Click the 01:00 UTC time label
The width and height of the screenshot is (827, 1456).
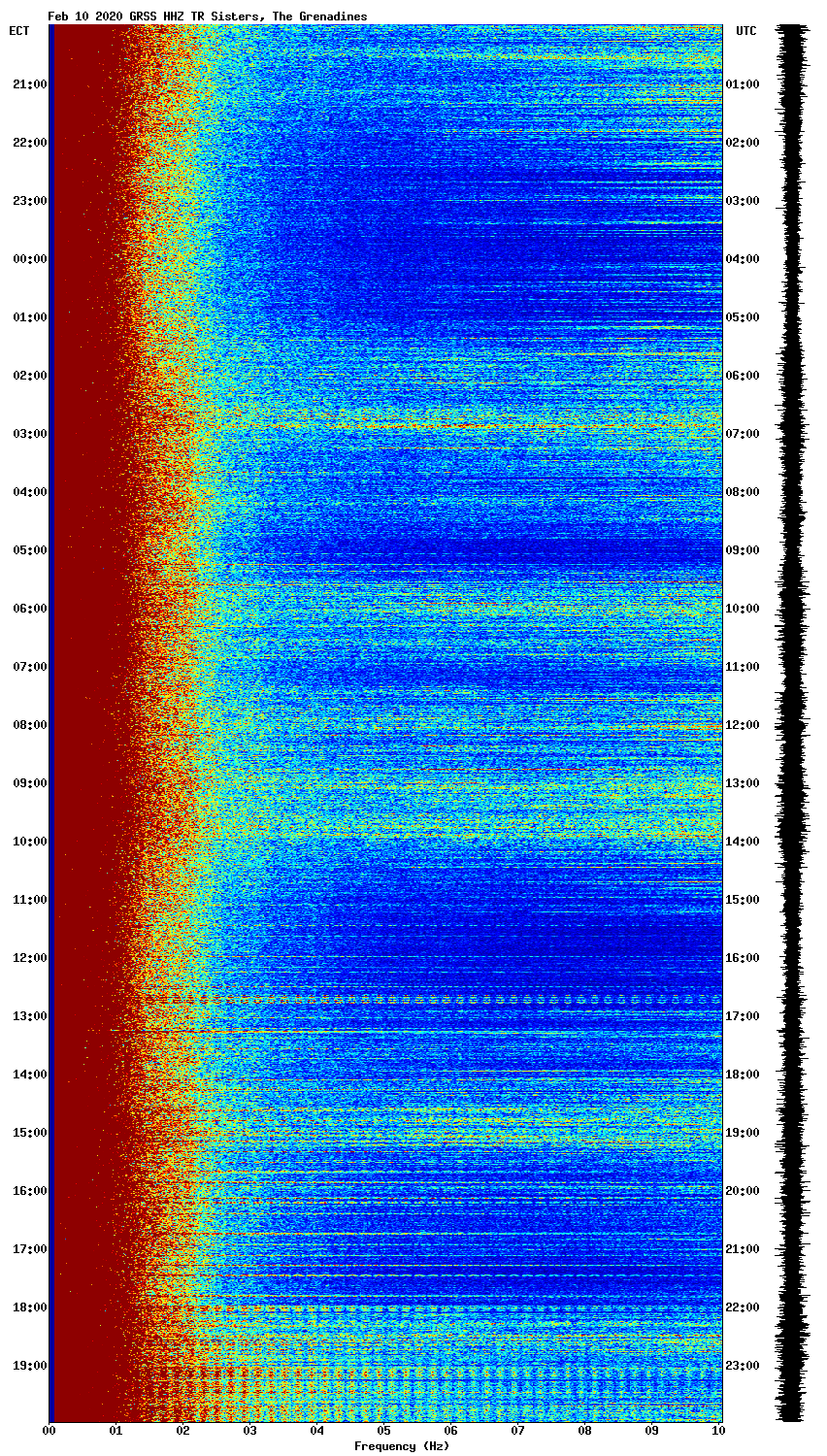pos(743,84)
